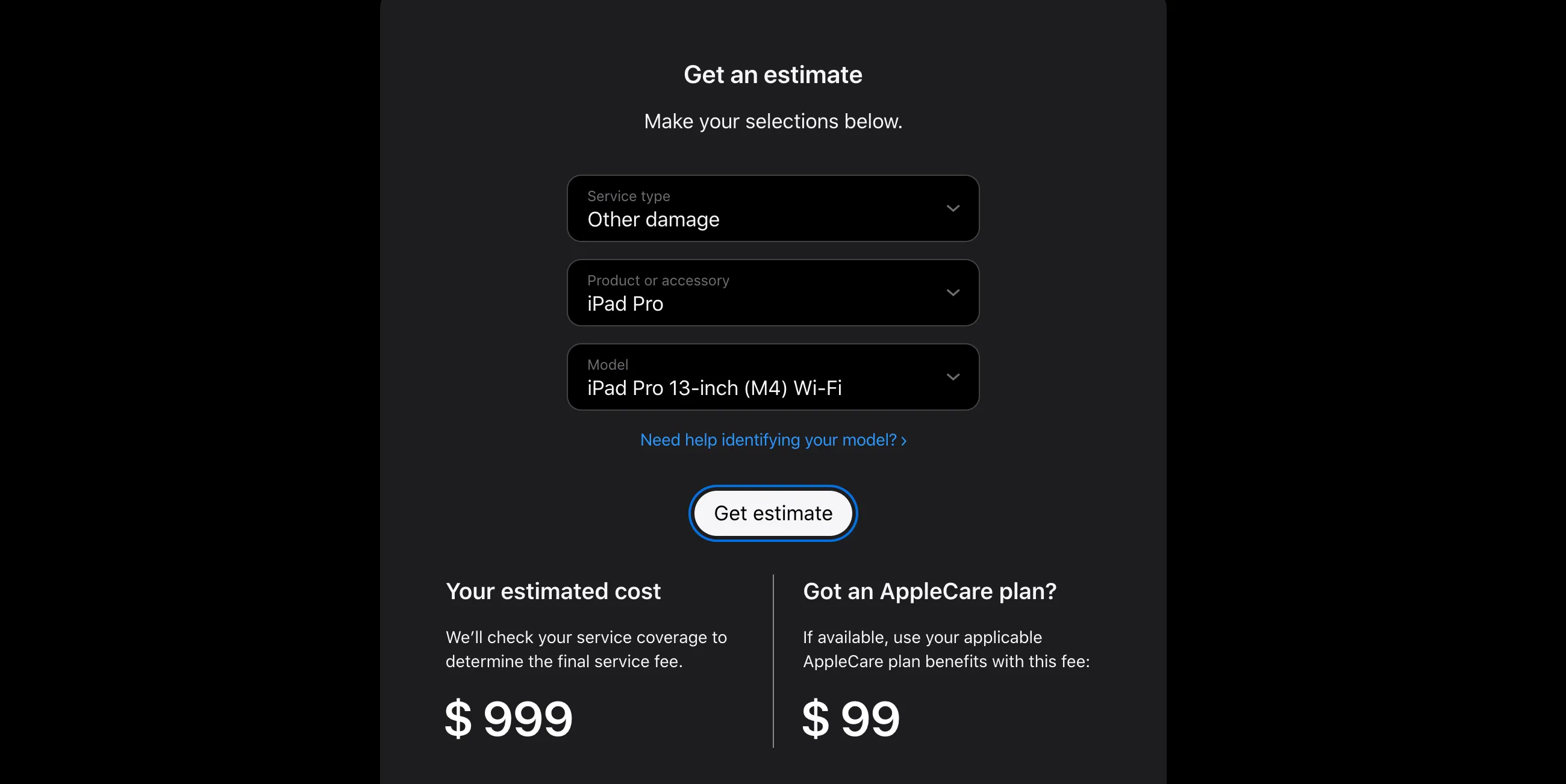Screen dimensions: 1566x784
Task: Click the Product or accessory chevron icon
Action: coord(953,293)
